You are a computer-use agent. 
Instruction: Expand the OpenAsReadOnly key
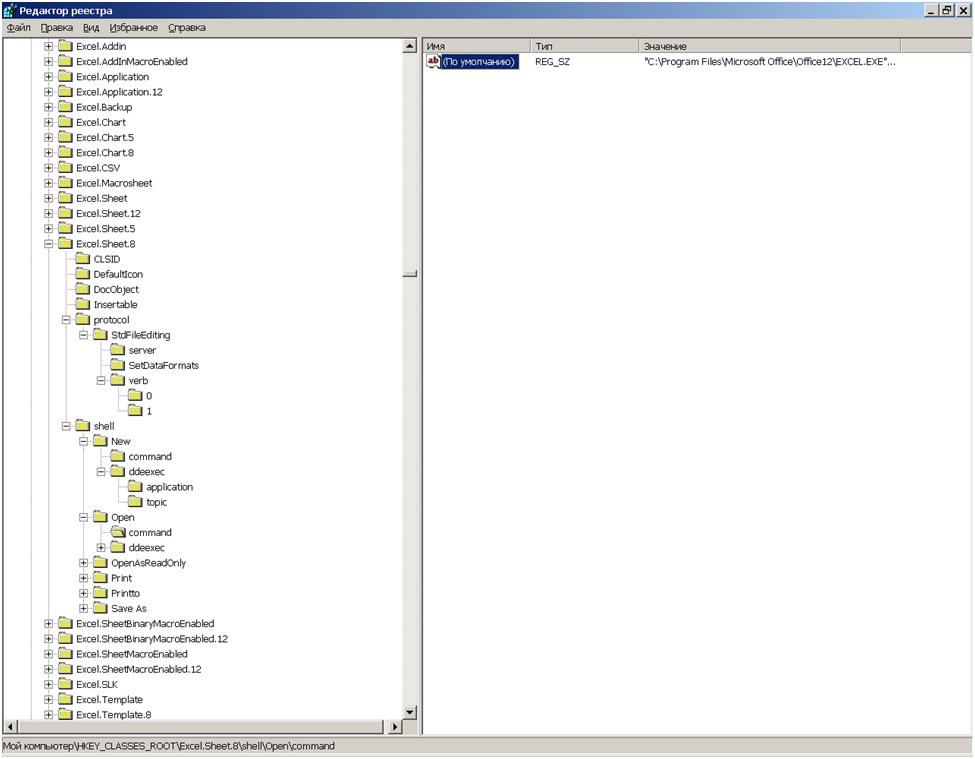(84, 563)
